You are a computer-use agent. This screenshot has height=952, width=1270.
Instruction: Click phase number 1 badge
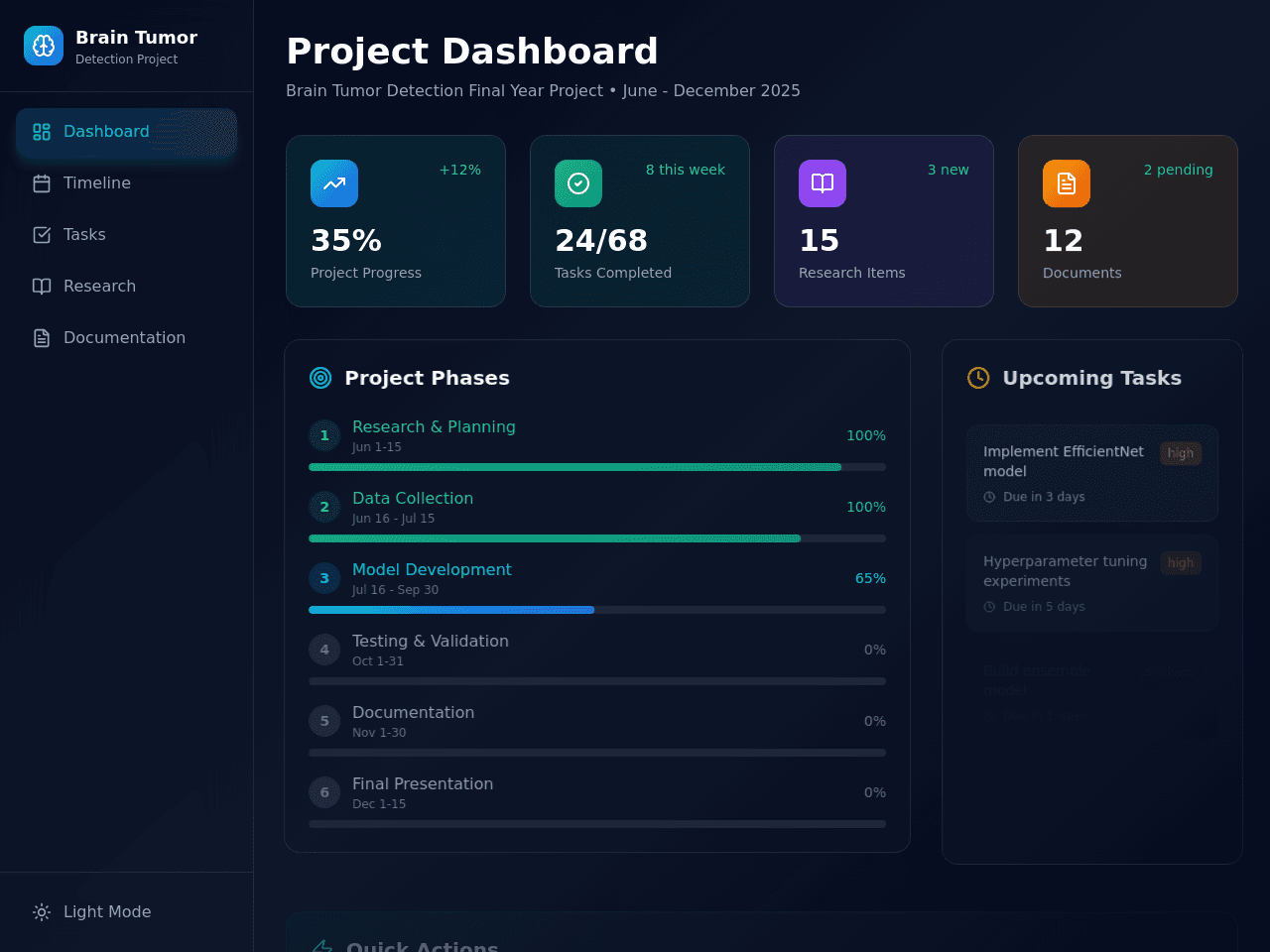[324, 435]
